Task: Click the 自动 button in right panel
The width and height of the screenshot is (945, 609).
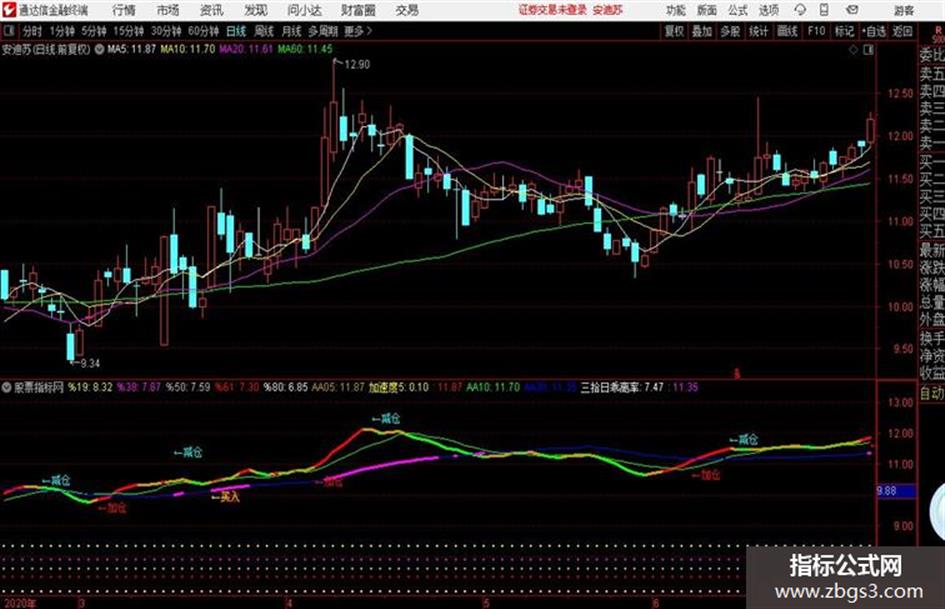Action: (x=932, y=393)
